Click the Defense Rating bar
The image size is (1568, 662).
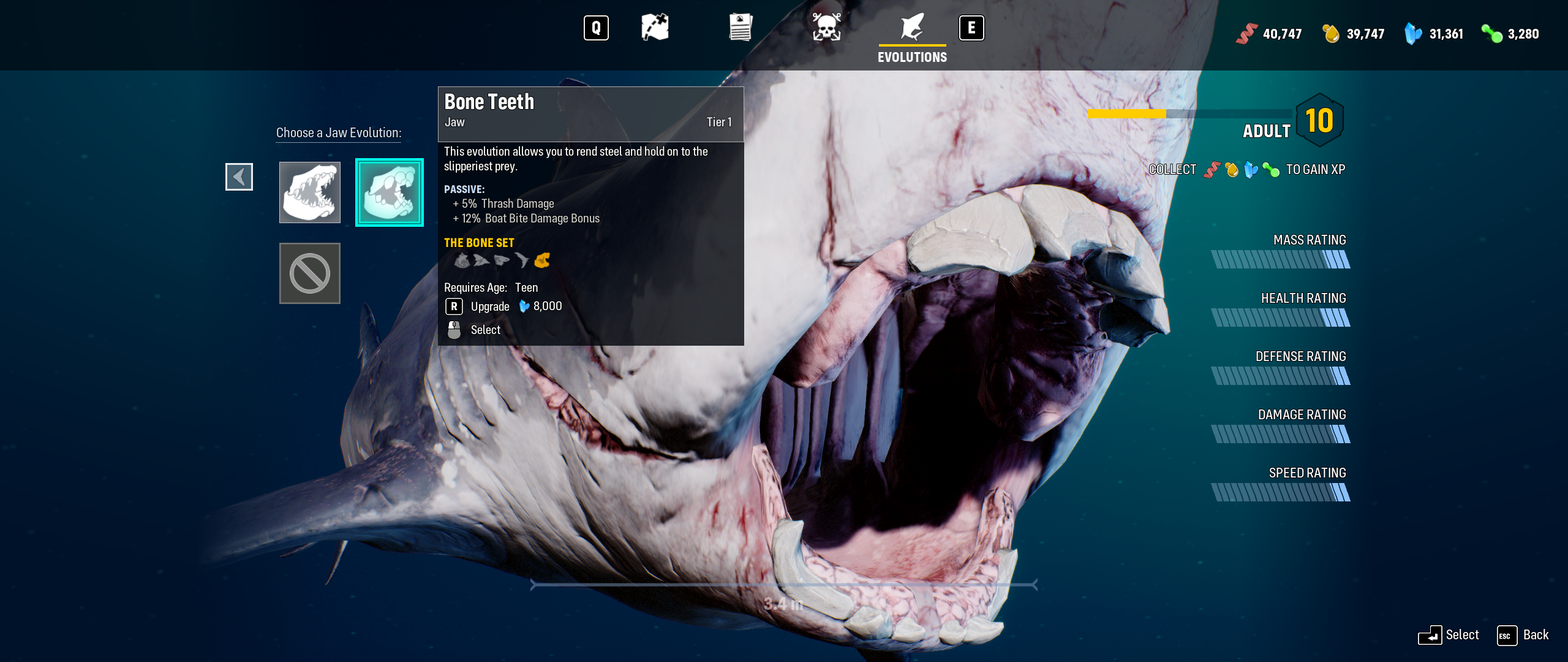[x=1281, y=376]
